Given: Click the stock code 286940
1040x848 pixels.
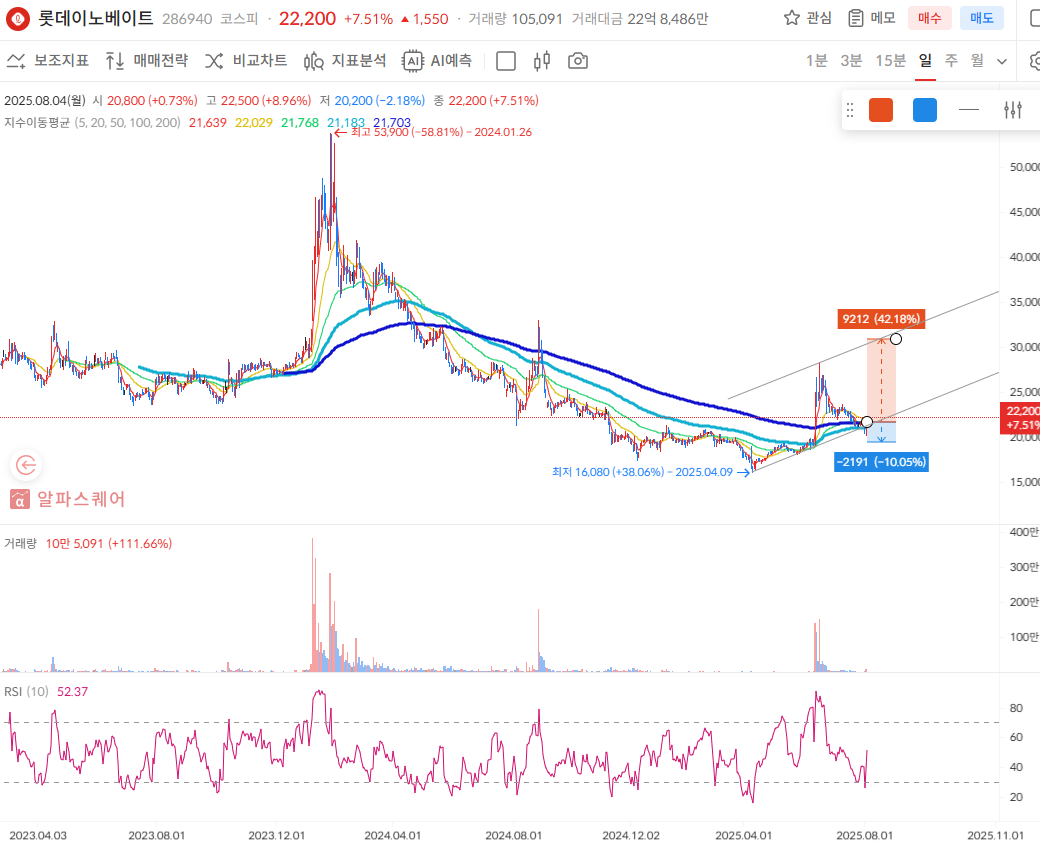Looking at the screenshot, I should point(187,19).
